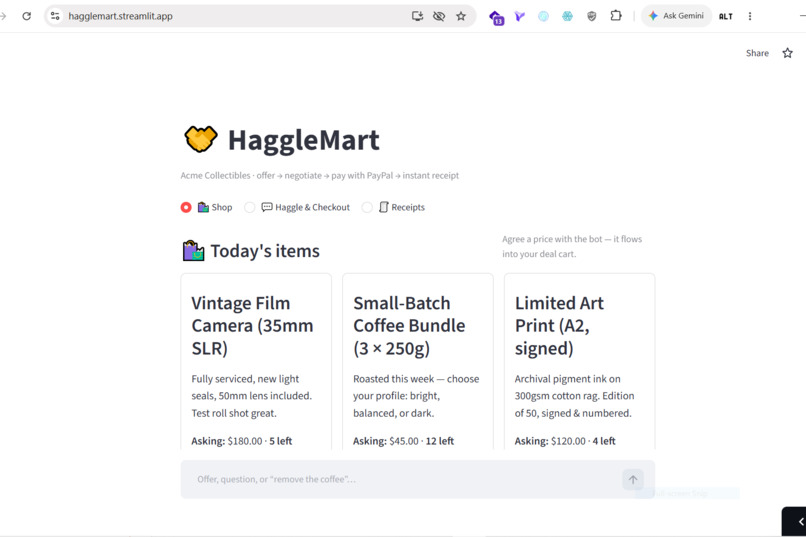Select the Haggle & Checkout radio option
The height and width of the screenshot is (537, 806).
250,207
